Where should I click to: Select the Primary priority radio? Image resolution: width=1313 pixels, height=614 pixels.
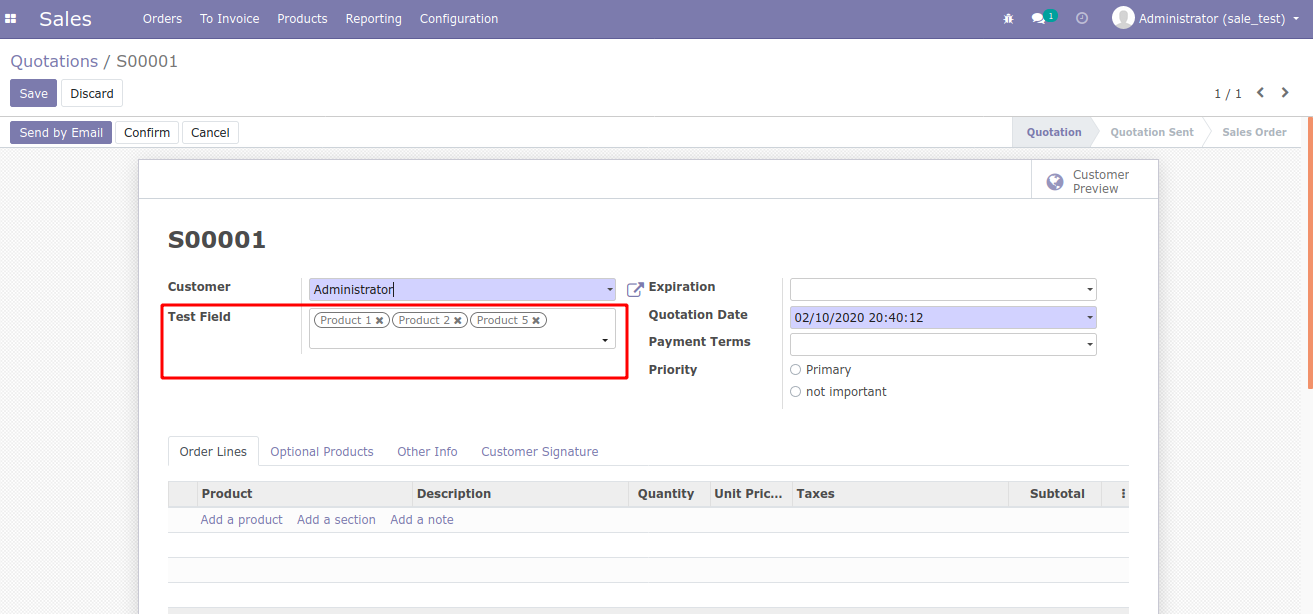pos(796,370)
